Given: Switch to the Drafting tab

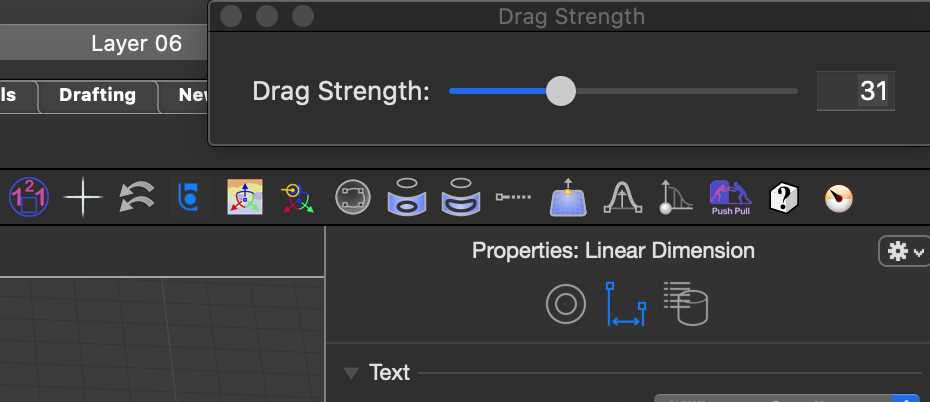Looking at the screenshot, I should 98,95.
